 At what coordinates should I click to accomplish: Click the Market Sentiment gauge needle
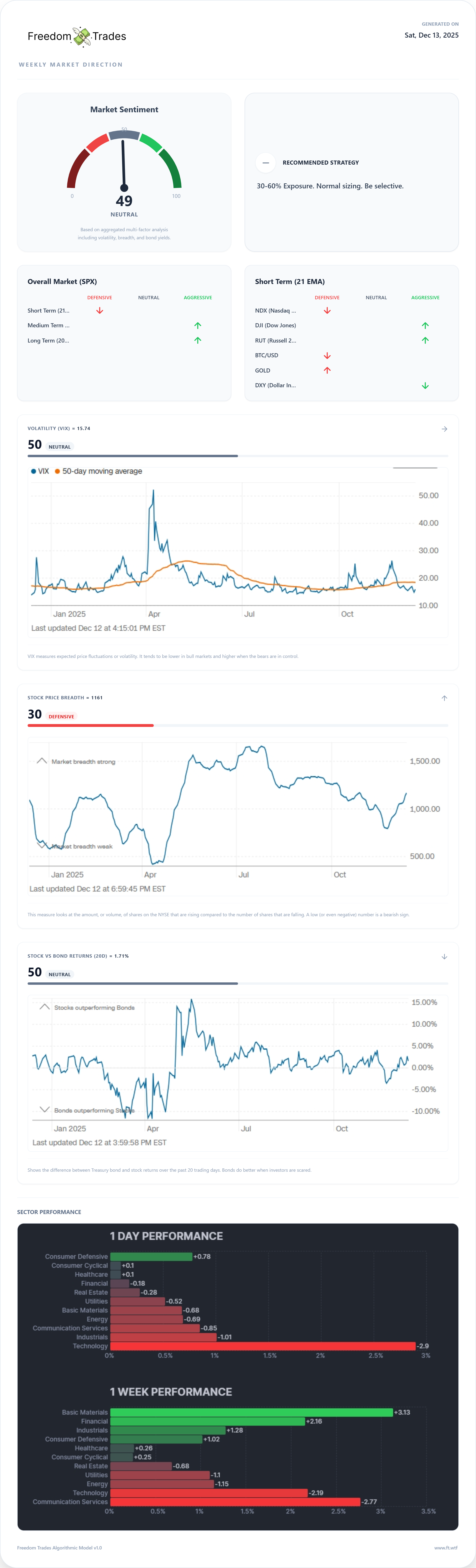pyautogui.click(x=124, y=164)
